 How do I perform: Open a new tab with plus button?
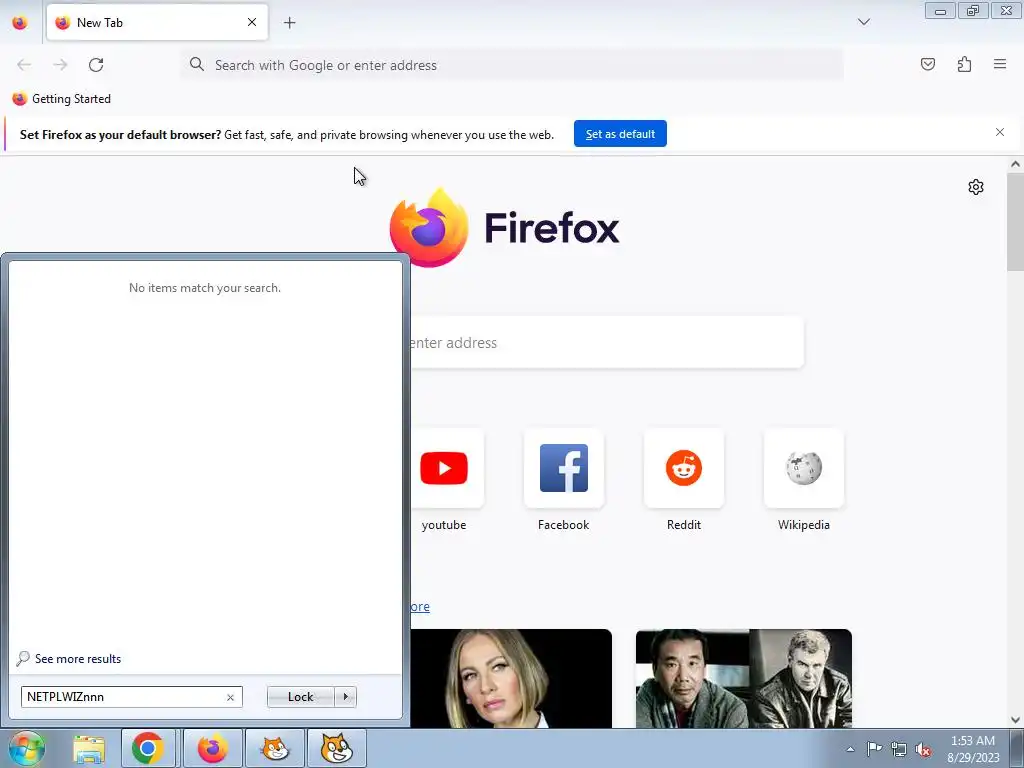click(289, 23)
